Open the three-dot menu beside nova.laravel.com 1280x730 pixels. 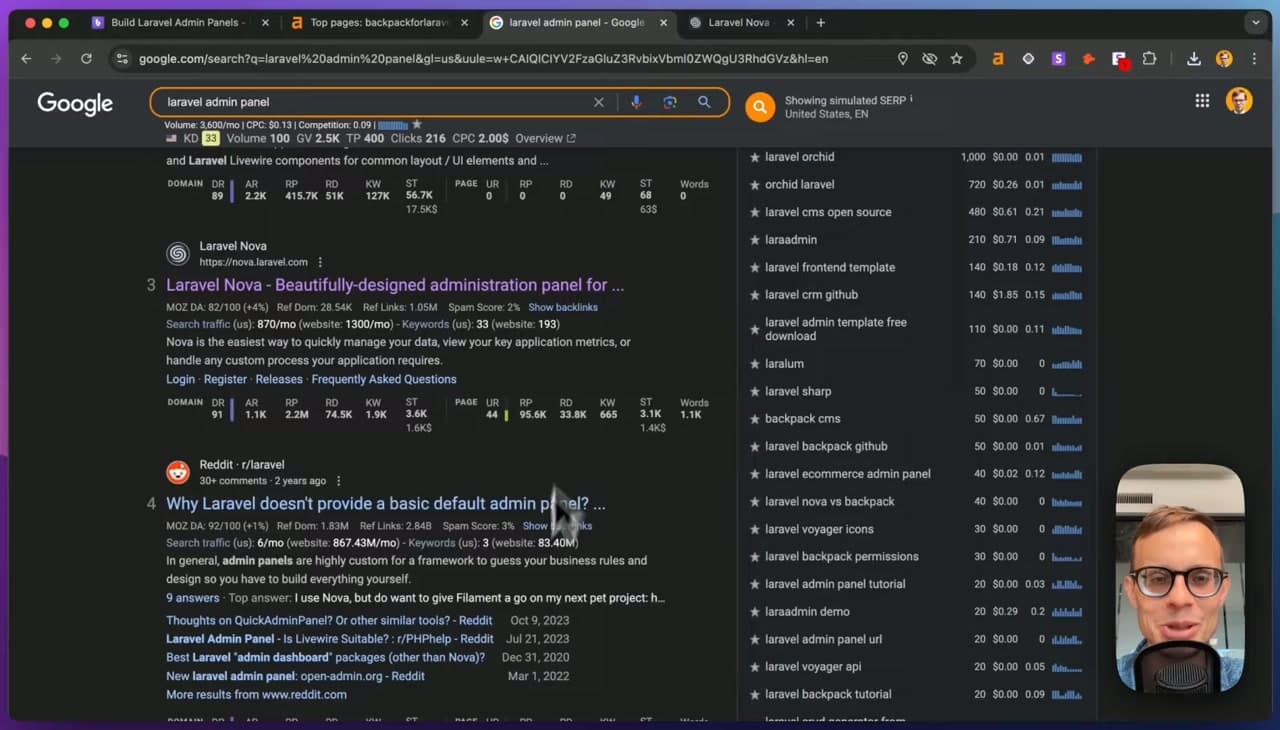click(320, 262)
